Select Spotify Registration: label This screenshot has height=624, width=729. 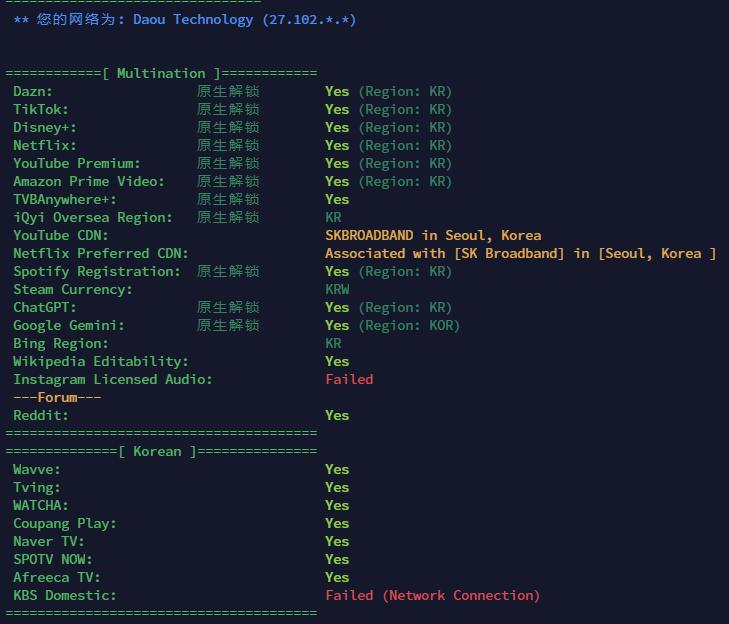point(97,272)
